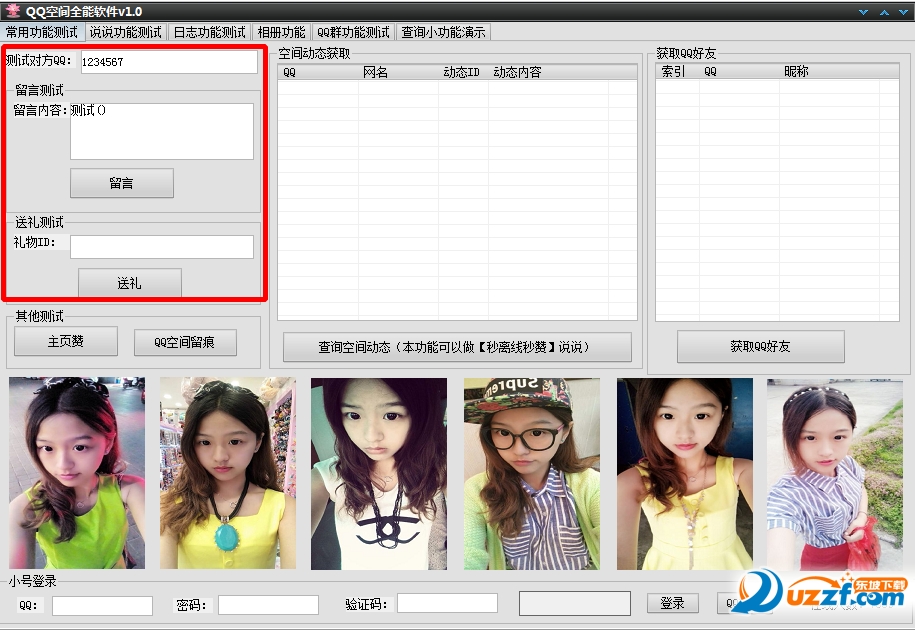Click 昵称 column header in friends list
The width and height of the screenshot is (915, 630).
point(829,71)
